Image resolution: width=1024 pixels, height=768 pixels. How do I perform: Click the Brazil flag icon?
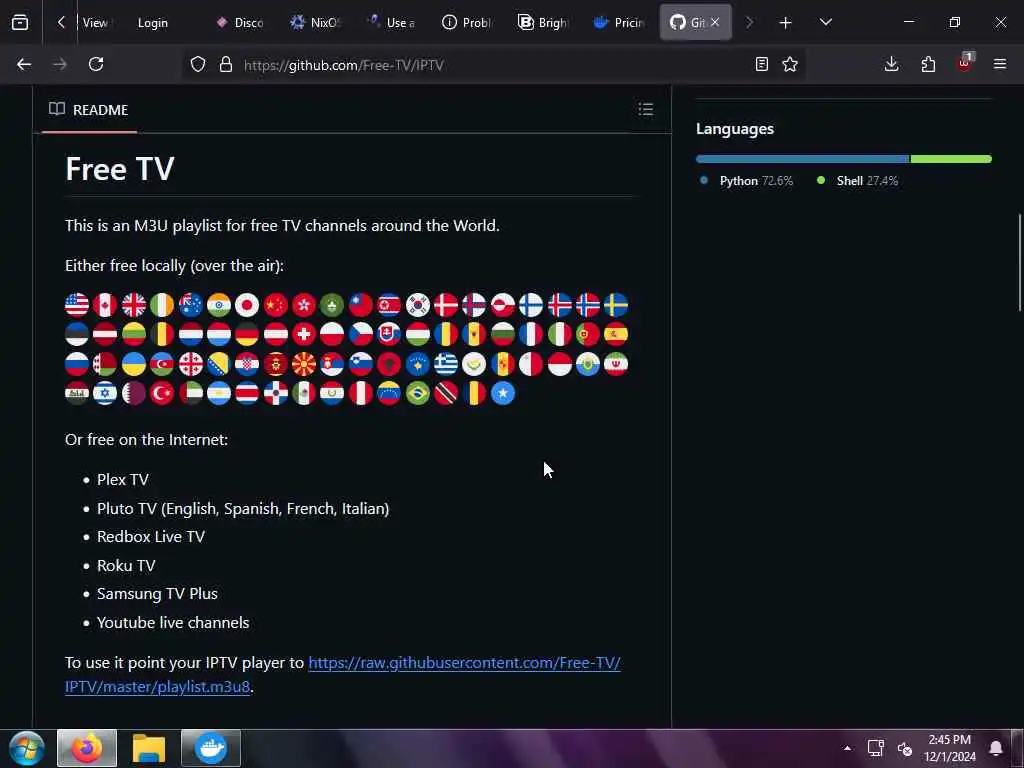(418, 393)
